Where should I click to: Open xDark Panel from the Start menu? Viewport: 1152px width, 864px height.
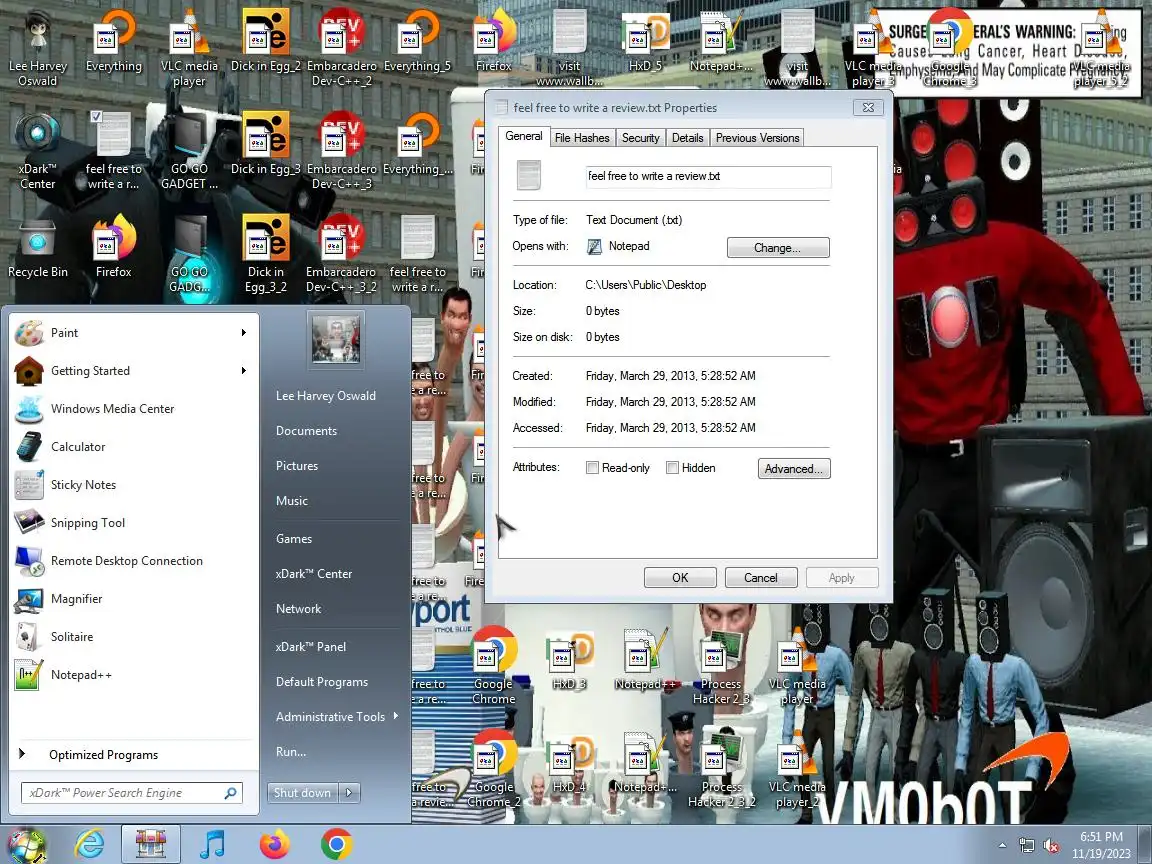point(311,647)
